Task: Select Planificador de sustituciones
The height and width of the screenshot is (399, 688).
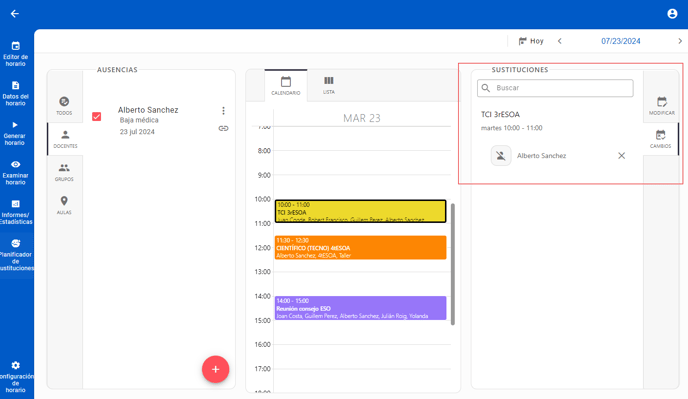Action: (16, 255)
